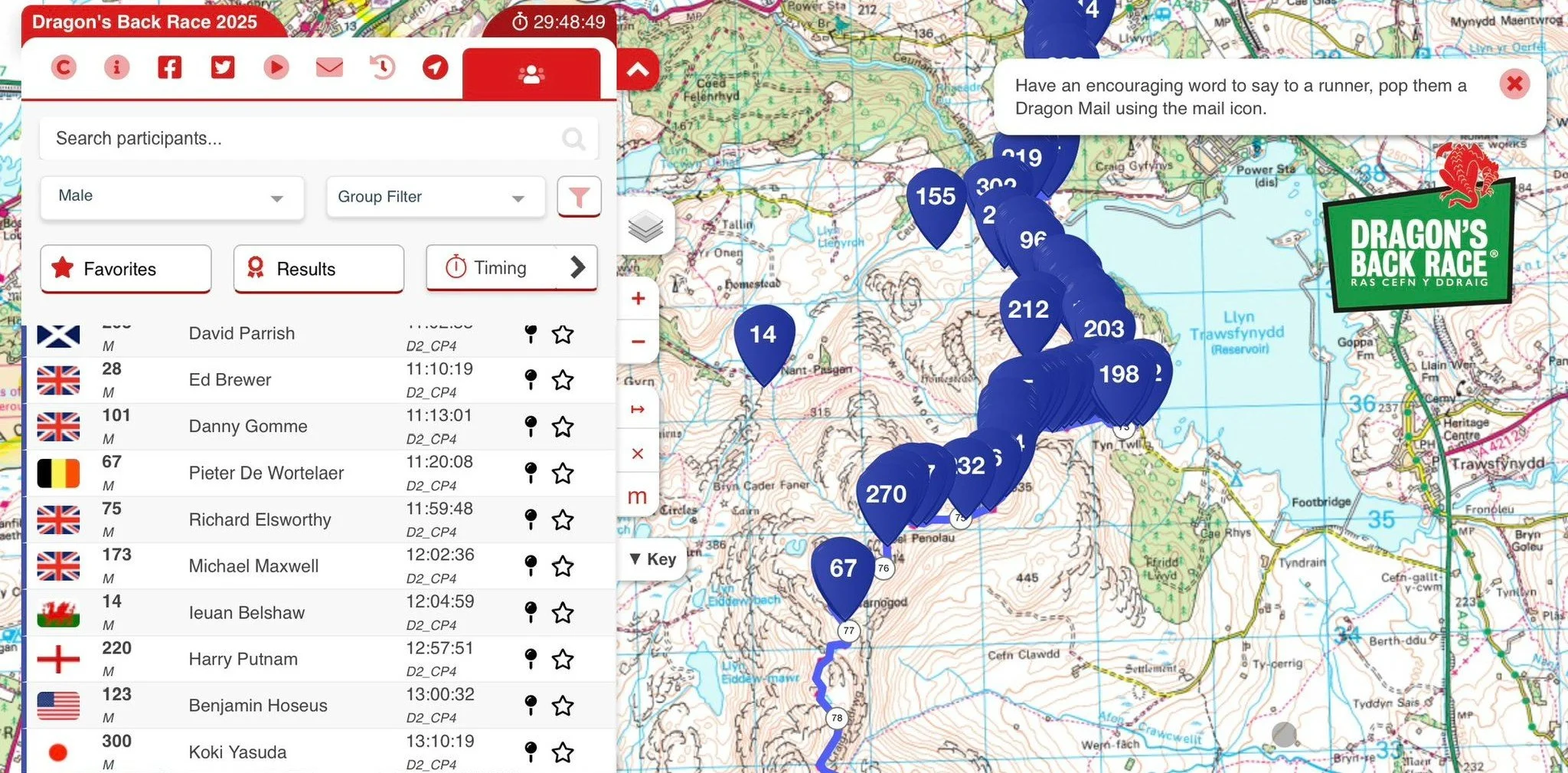Star Ieuan Belshaw as favorite
The height and width of the screenshot is (773, 1568).
[563, 612]
